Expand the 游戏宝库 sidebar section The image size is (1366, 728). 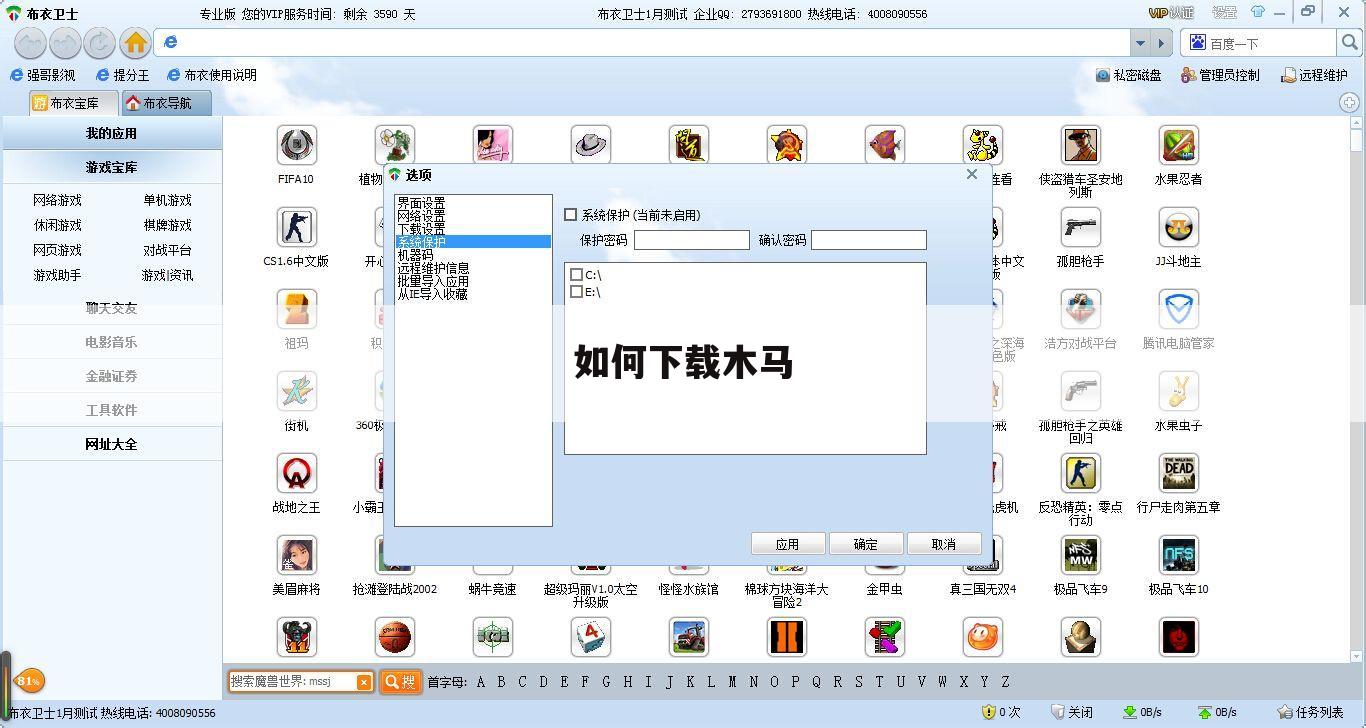(111, 167)
